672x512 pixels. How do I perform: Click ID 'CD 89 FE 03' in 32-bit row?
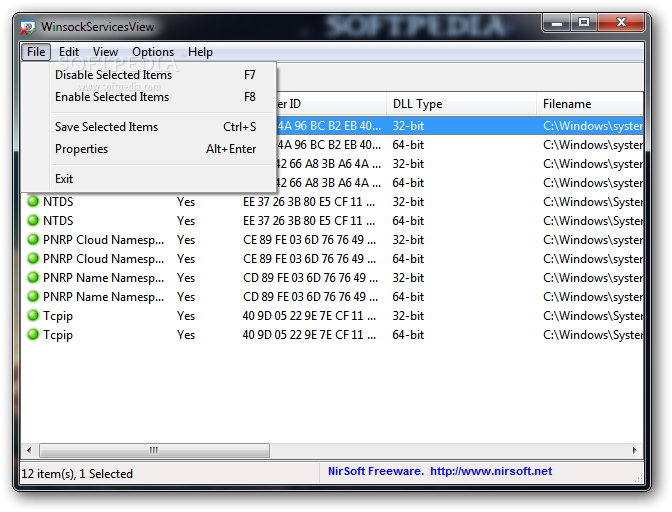click(310, 277)
